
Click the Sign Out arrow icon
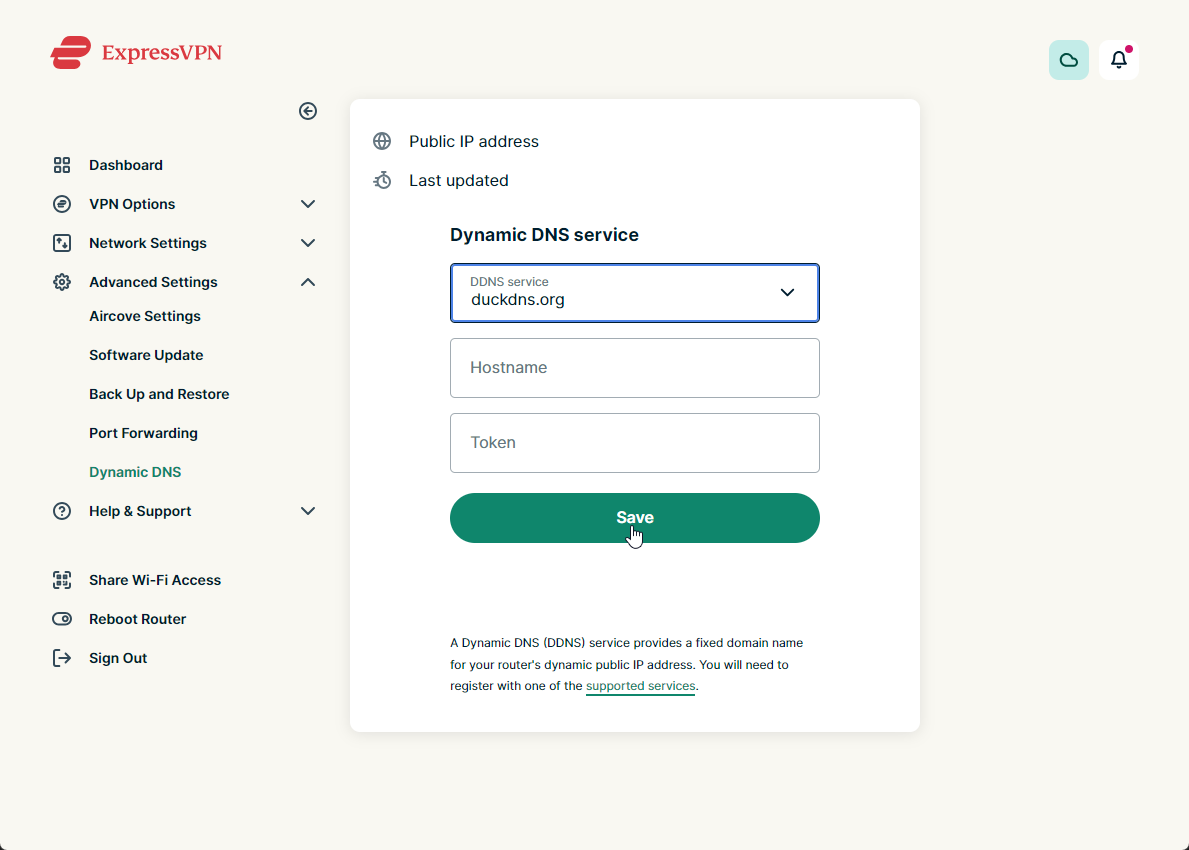62,658
